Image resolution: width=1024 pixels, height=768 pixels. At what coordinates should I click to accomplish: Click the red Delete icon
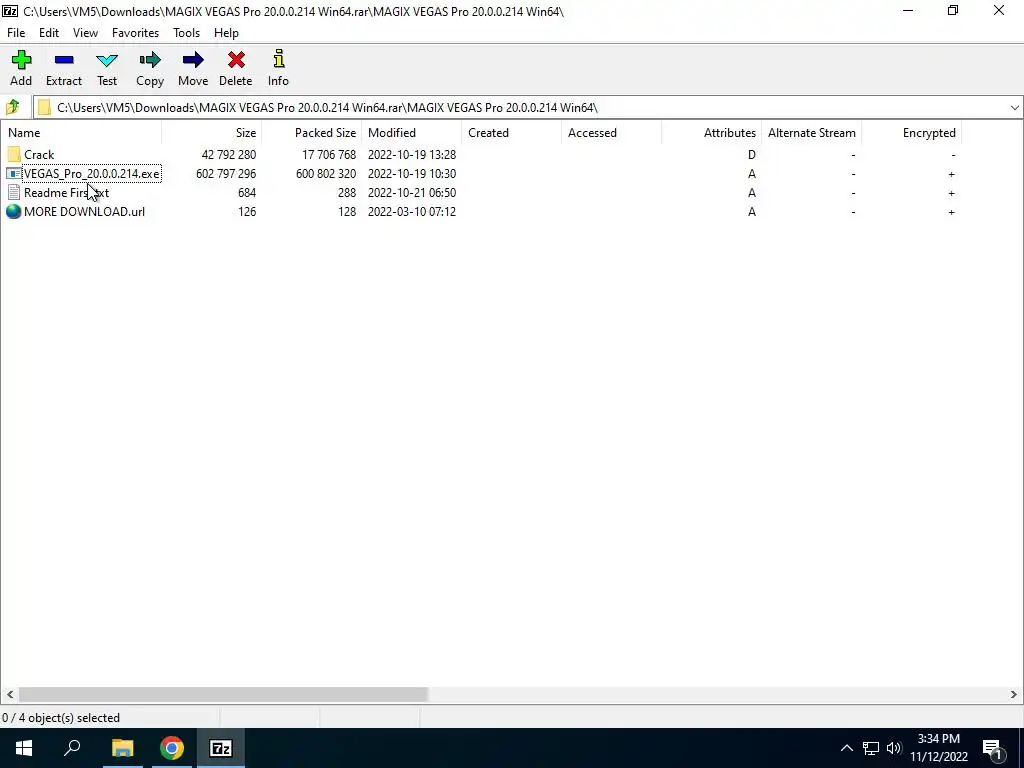[x=236, y=61]
